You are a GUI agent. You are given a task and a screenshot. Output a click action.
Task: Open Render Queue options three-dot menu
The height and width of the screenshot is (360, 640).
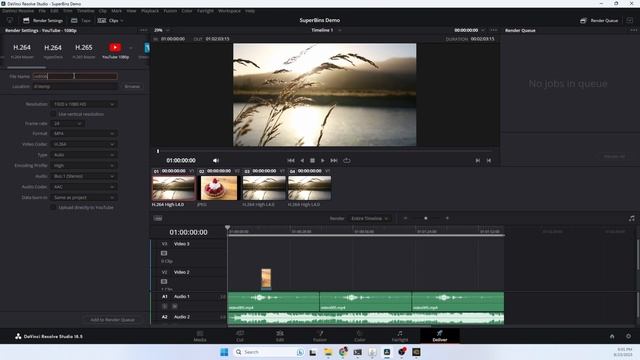(x=633, y=30)
